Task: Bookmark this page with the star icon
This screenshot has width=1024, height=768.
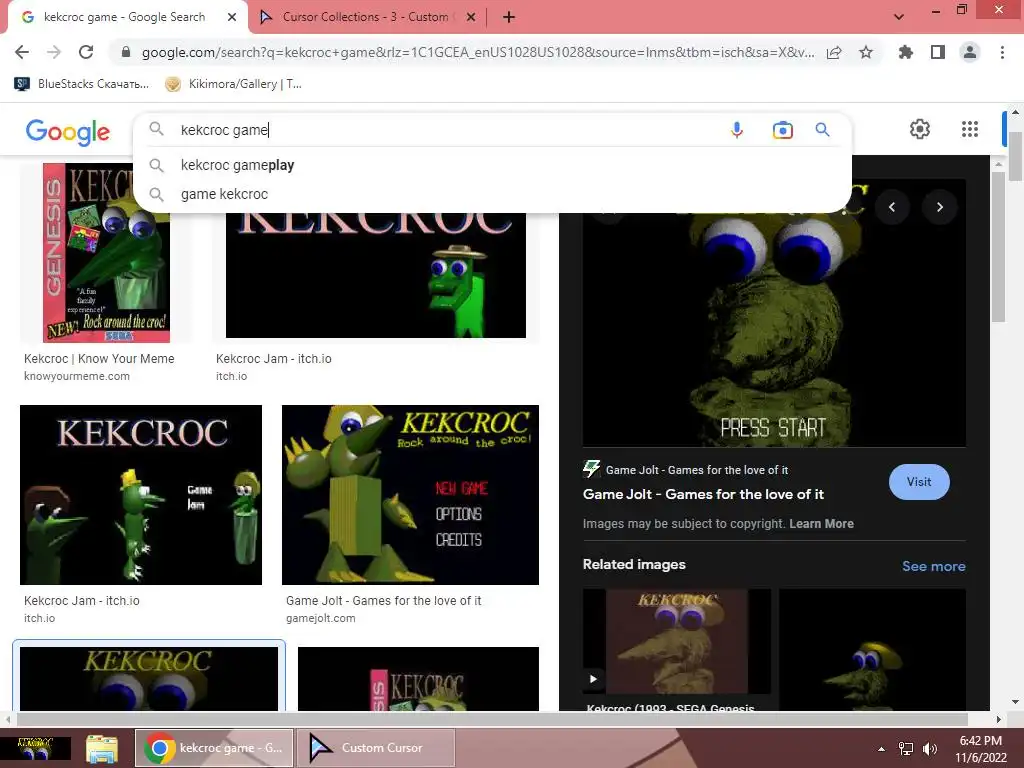Action: [866, 52]
